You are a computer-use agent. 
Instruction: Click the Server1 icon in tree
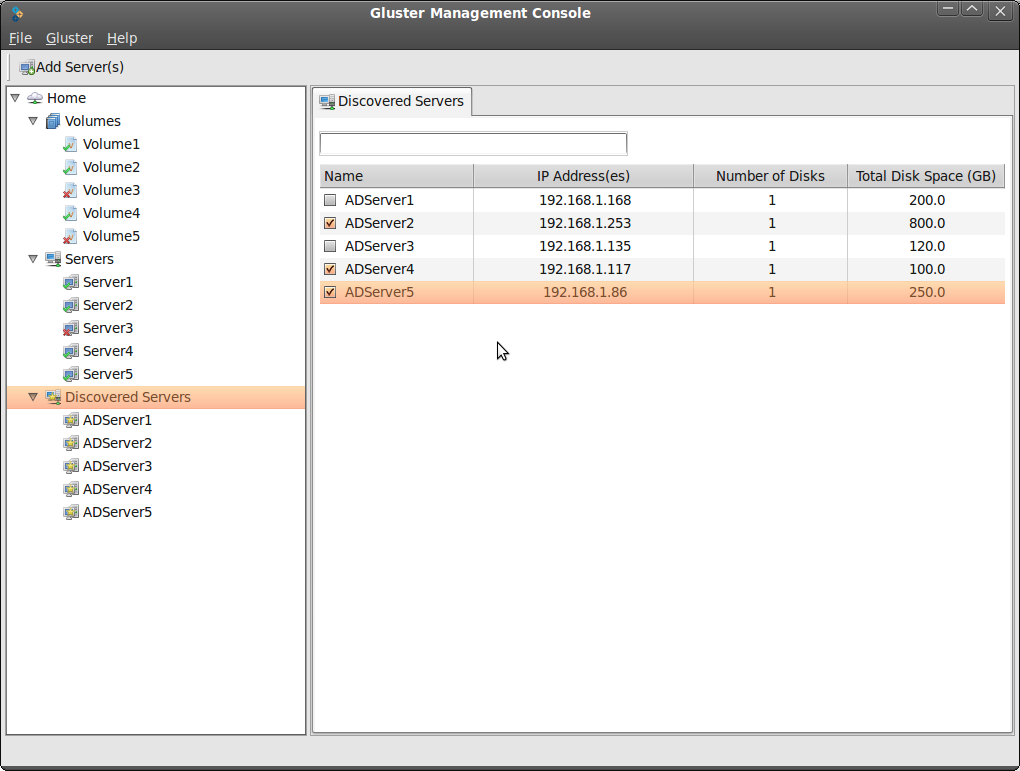coord(70,282)
